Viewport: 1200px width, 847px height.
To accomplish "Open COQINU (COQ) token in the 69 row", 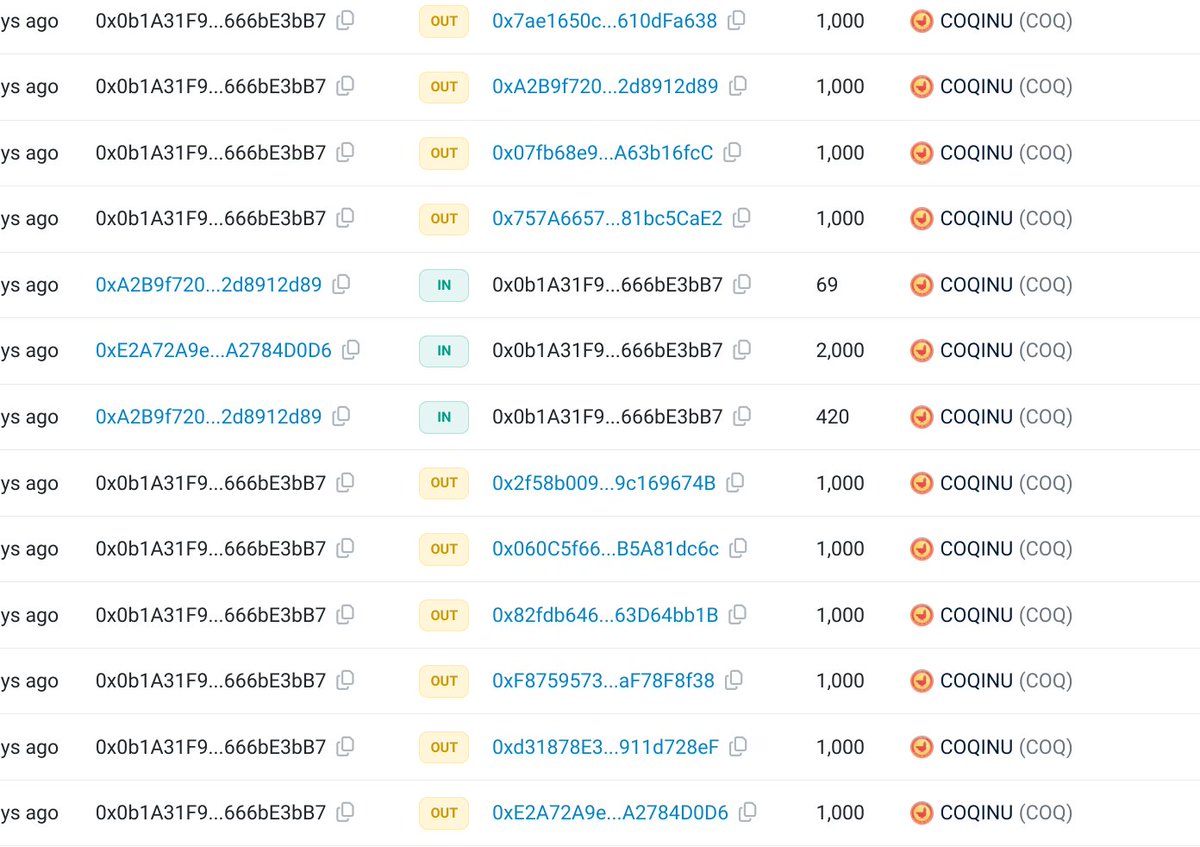I will [992, 284].
